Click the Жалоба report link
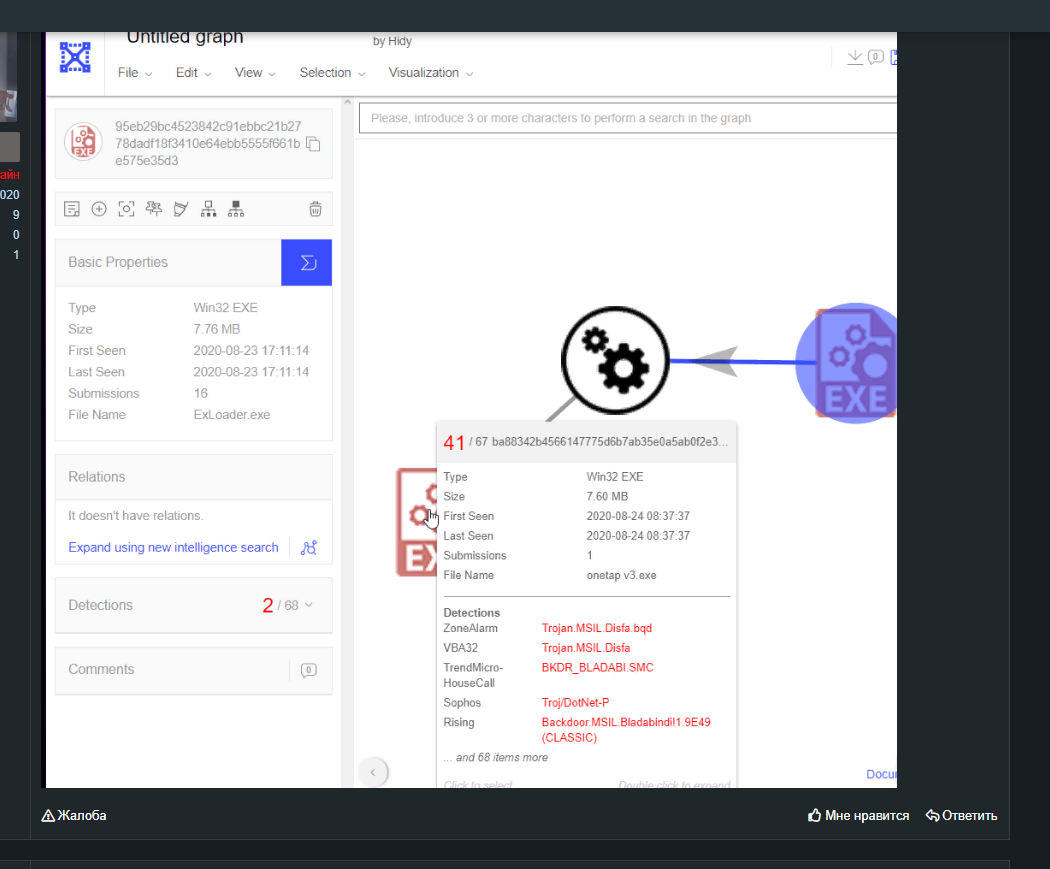1050x869 pixels. [74, 815]
